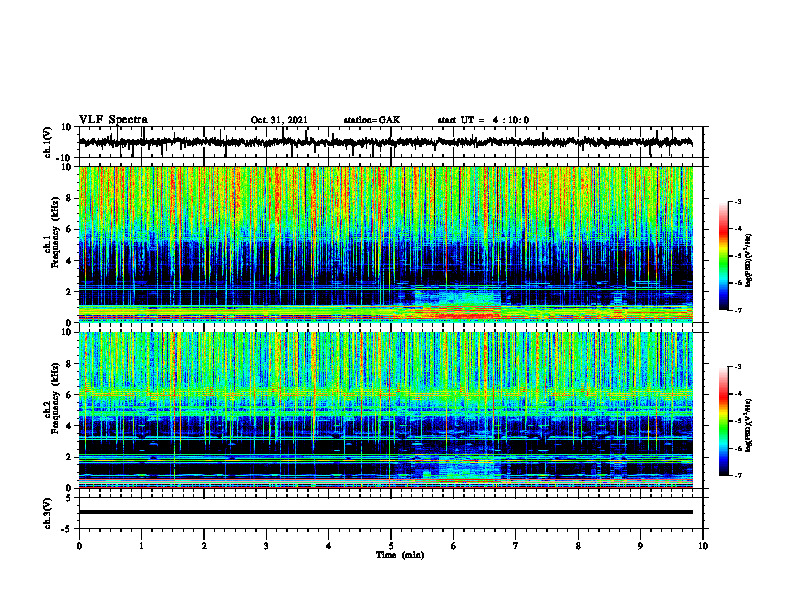Screen dimensions: 792x612
Task: Click the "4" kHz tick of ch.2 spectrogram
Action: tap(70, 426)
